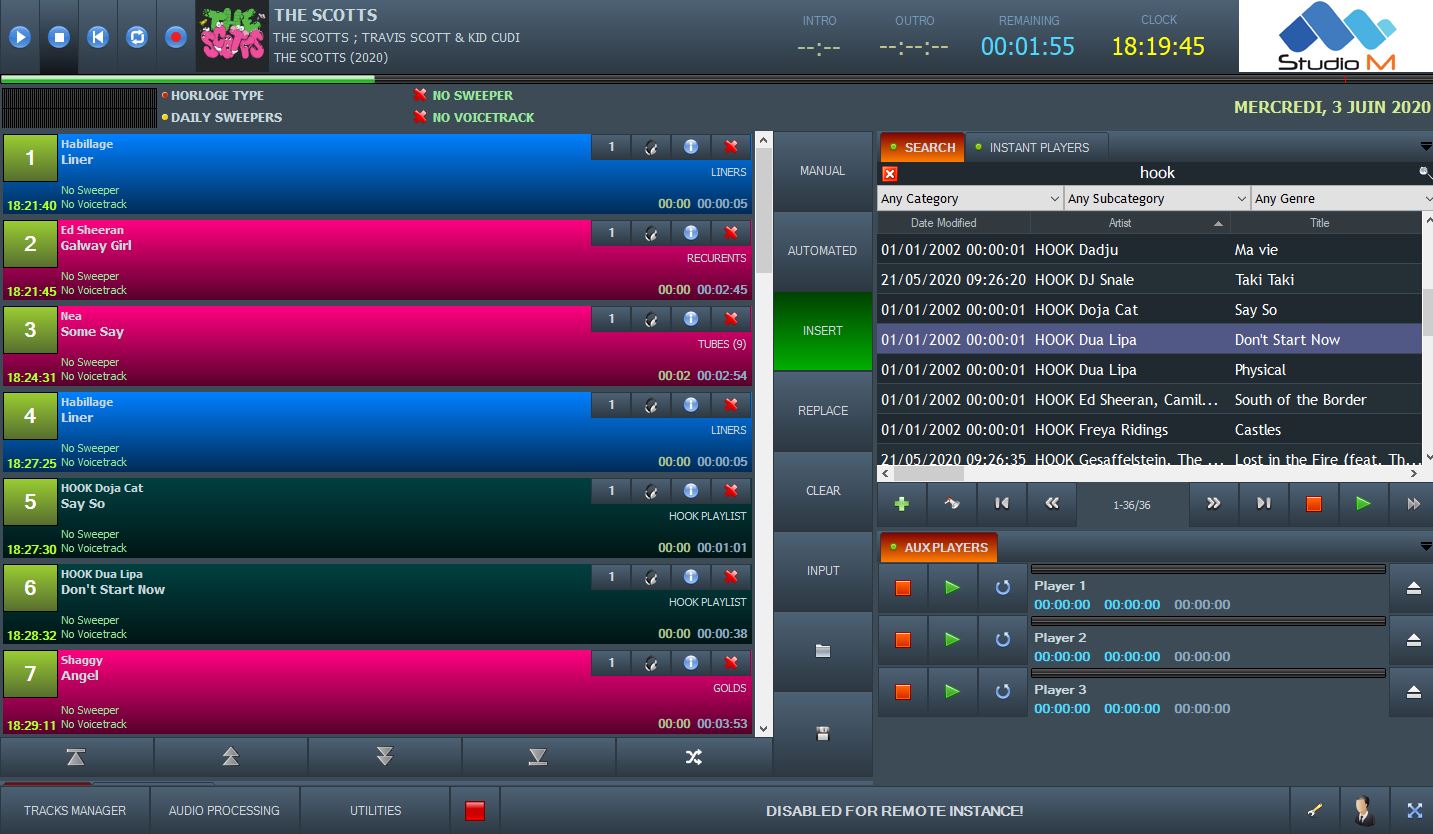Toggle loop on aux Player 3

pyautogui.click(x=1003, y=692)
